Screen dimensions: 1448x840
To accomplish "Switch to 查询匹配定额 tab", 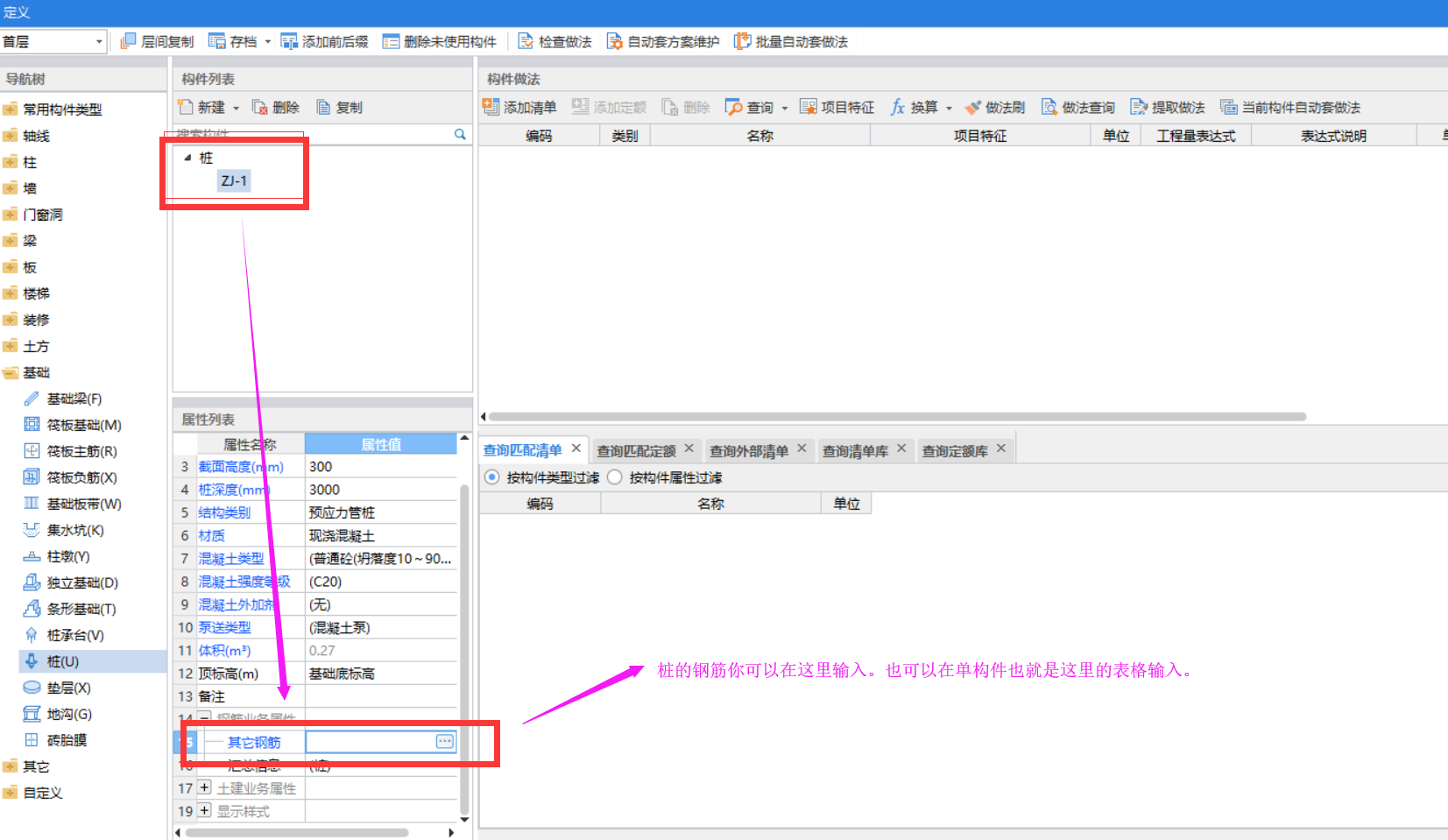I will (x=636, y=451).
